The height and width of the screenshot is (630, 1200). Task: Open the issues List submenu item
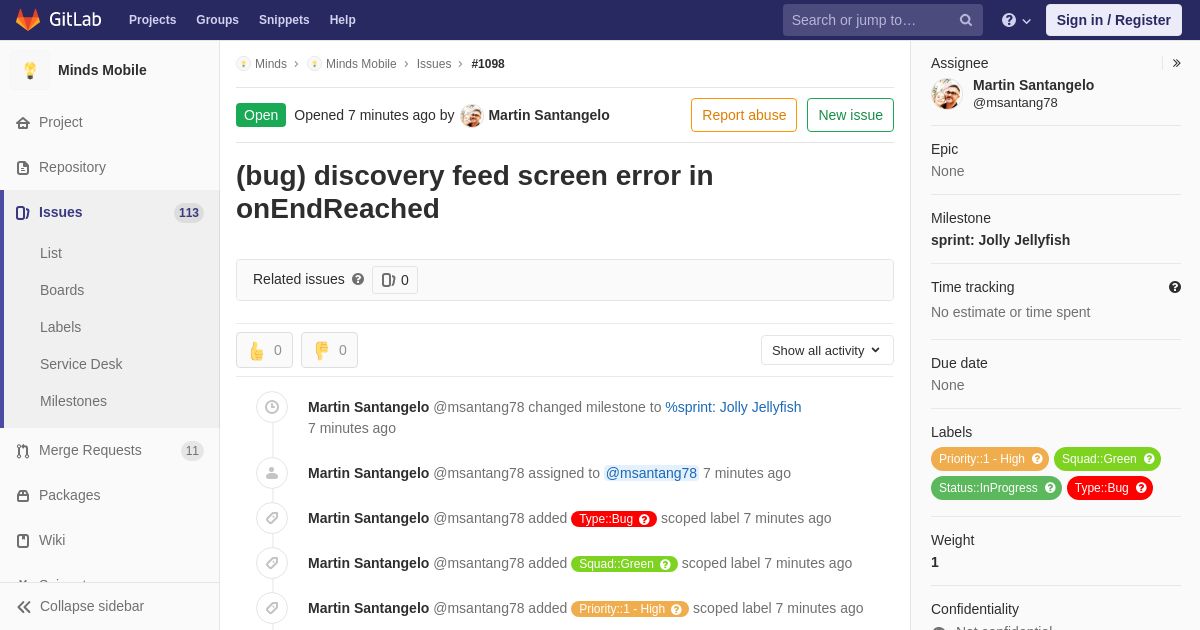click(51, 253)
